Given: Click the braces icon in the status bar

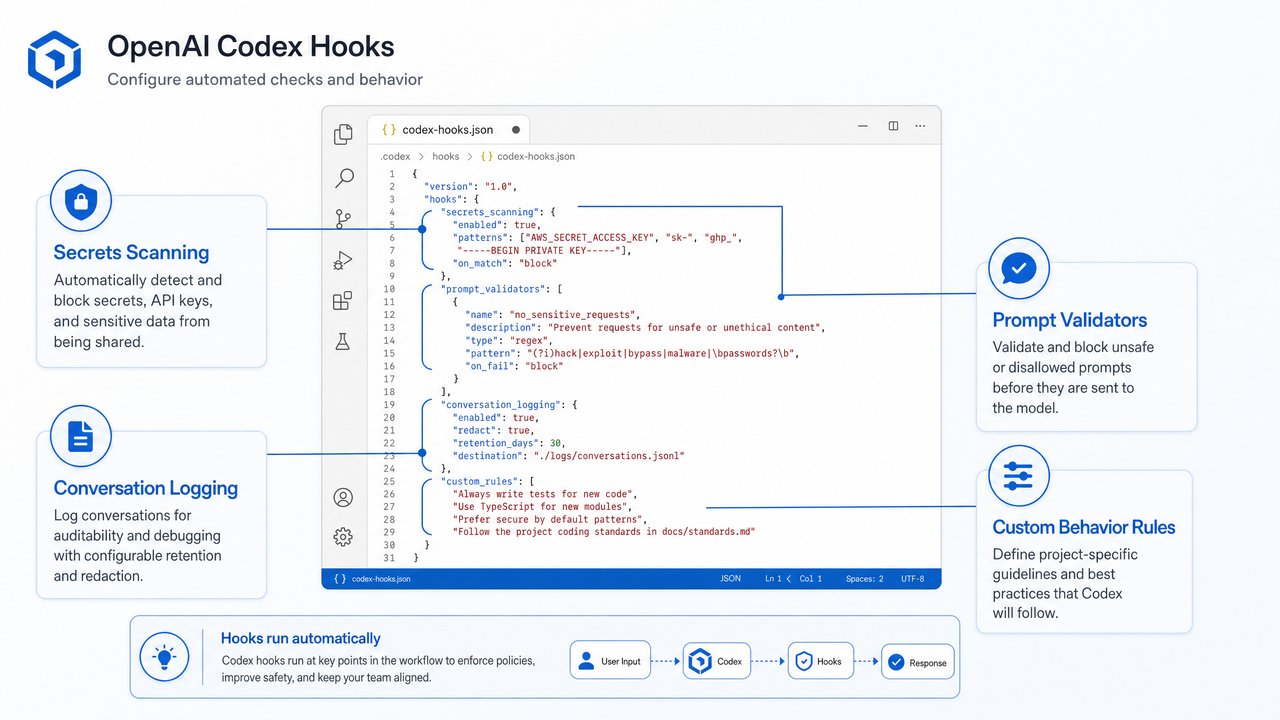Looking at the screenshot, I should (340, 579).
